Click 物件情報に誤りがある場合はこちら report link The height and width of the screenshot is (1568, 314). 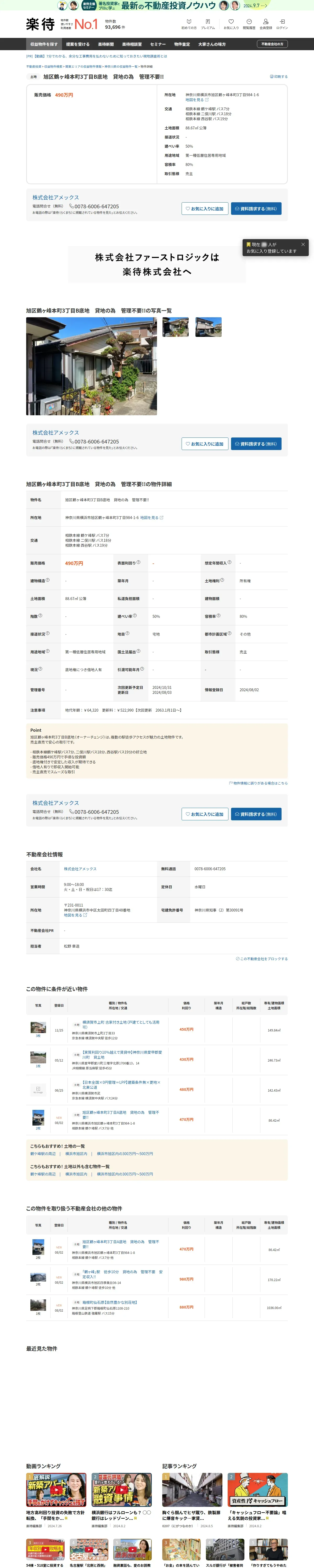pos(258,783)
